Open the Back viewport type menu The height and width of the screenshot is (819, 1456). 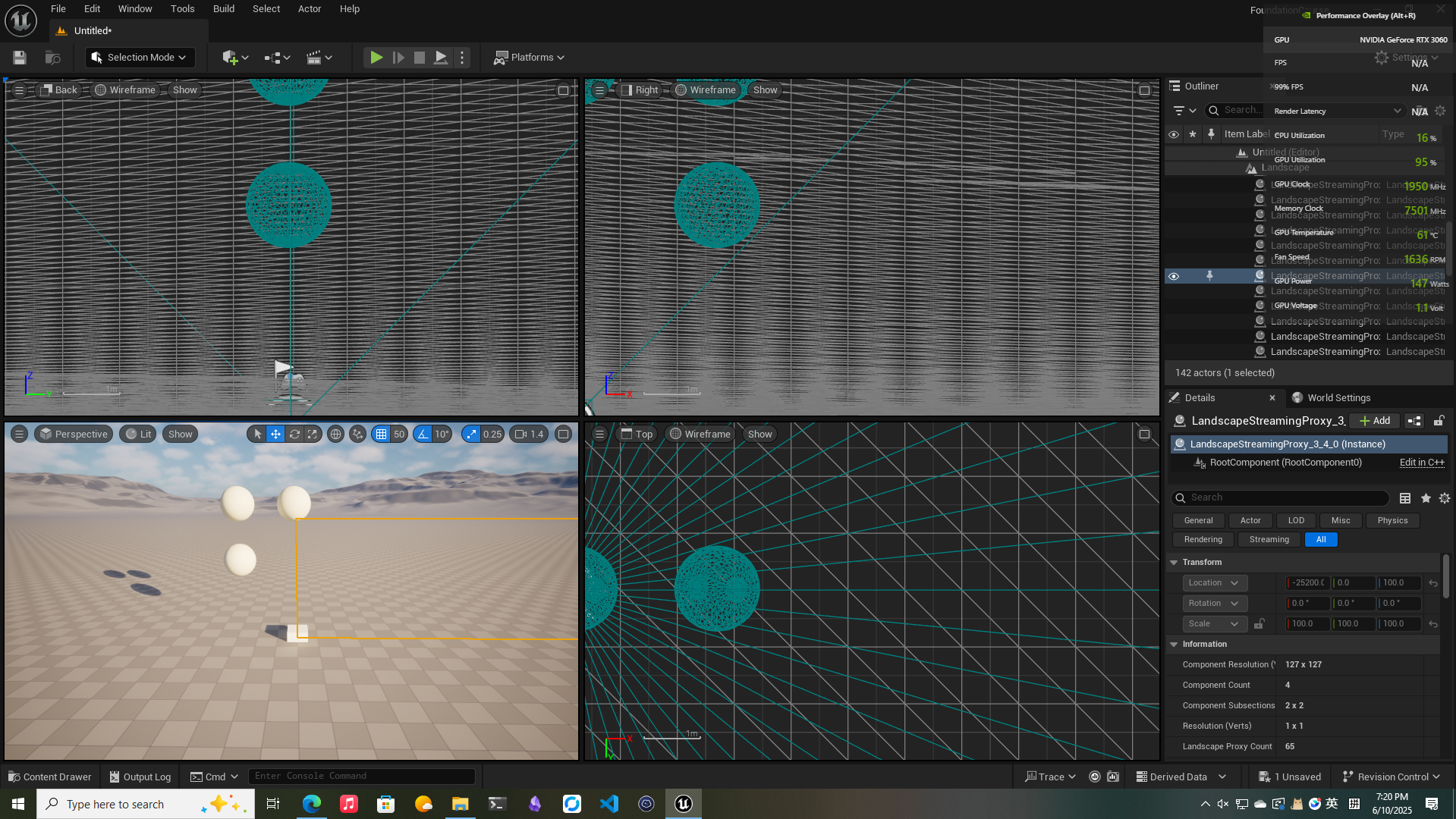(59, 90)
